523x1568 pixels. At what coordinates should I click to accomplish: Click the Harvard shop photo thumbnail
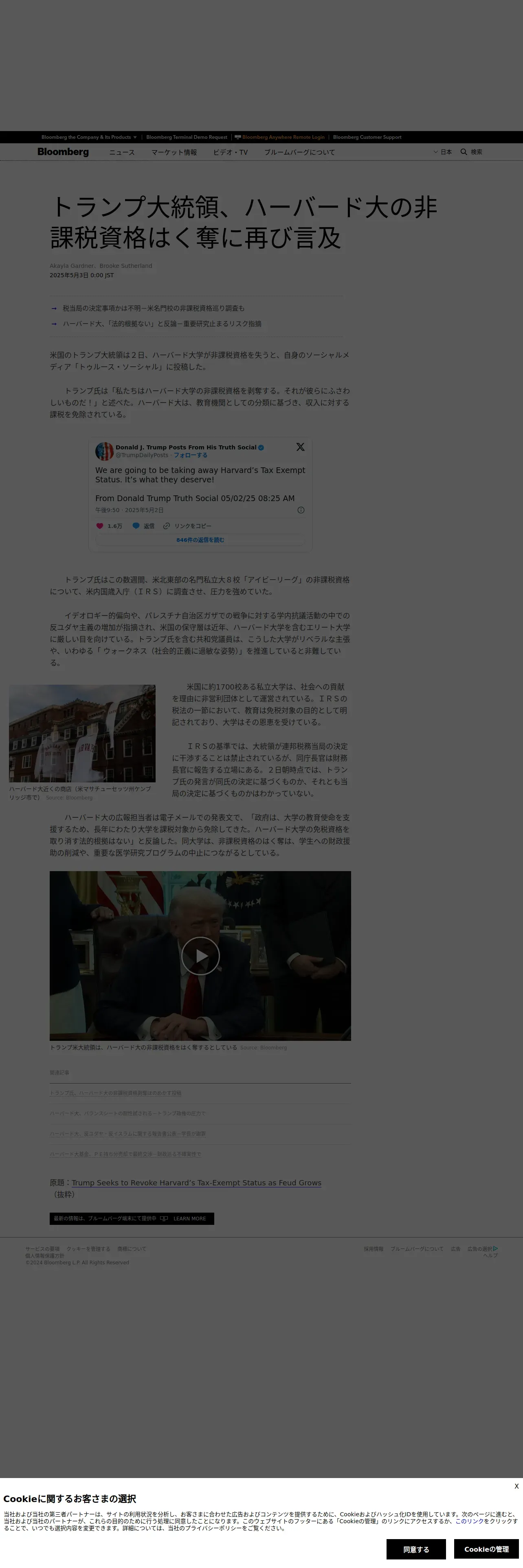point(82,734)
